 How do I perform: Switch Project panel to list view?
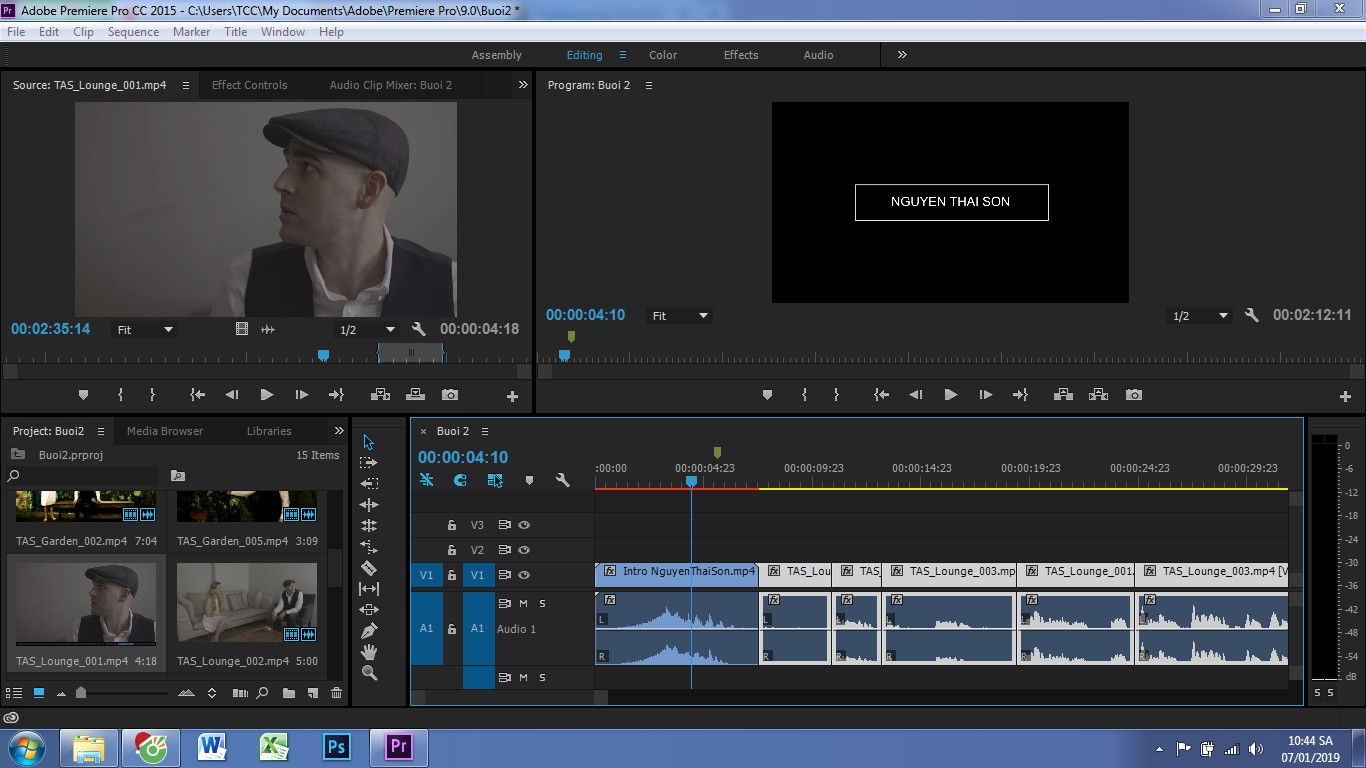14,693
